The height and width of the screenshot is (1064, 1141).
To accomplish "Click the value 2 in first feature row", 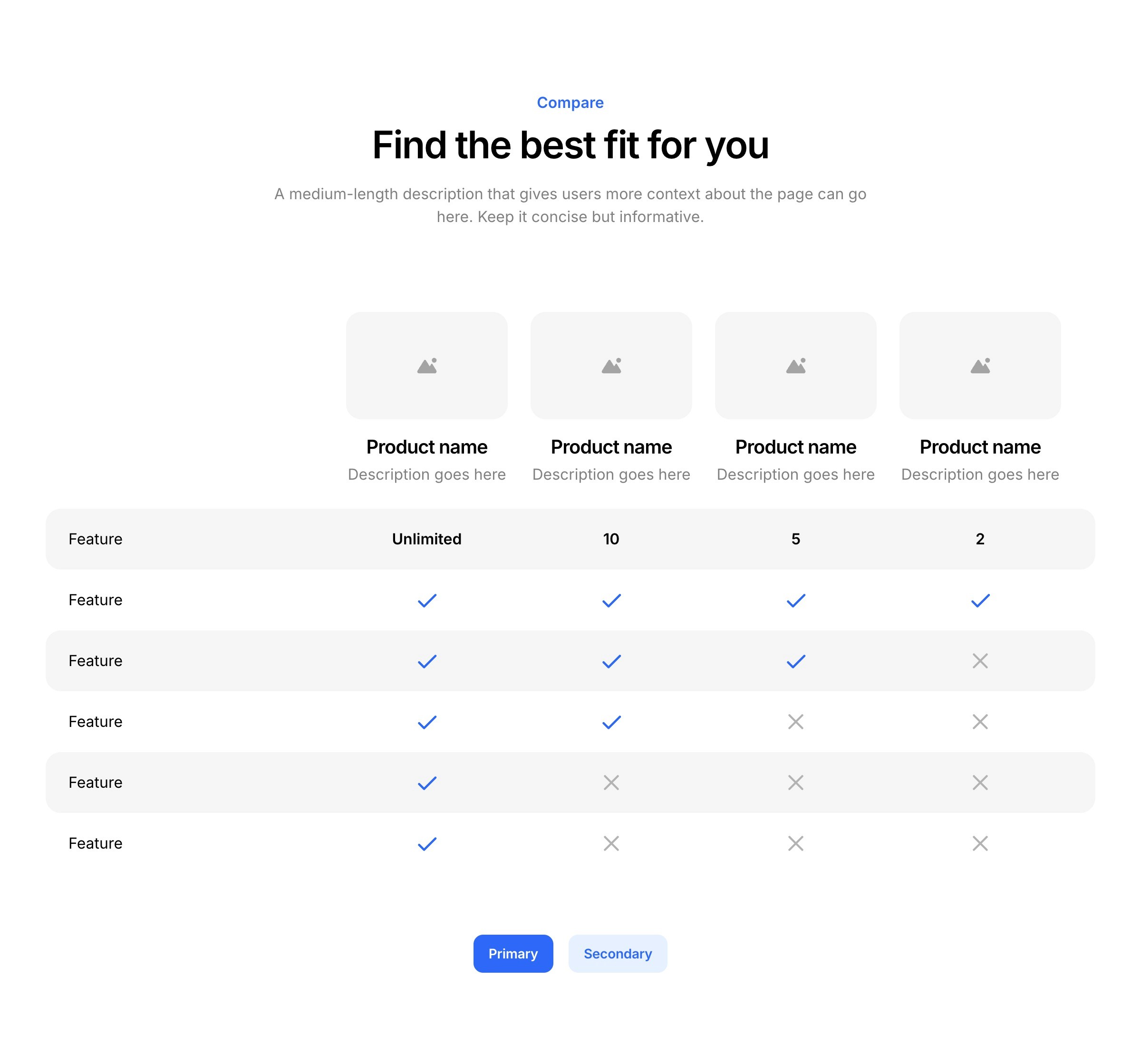I will pos(980,539).
